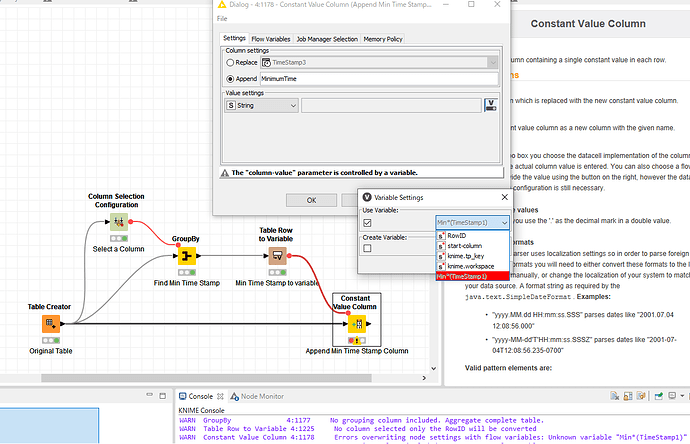Click the Clear Console icon
Image resolution: width=690 pixels, height=444 pixels.
pyautogui.click(x=615, y=396)
